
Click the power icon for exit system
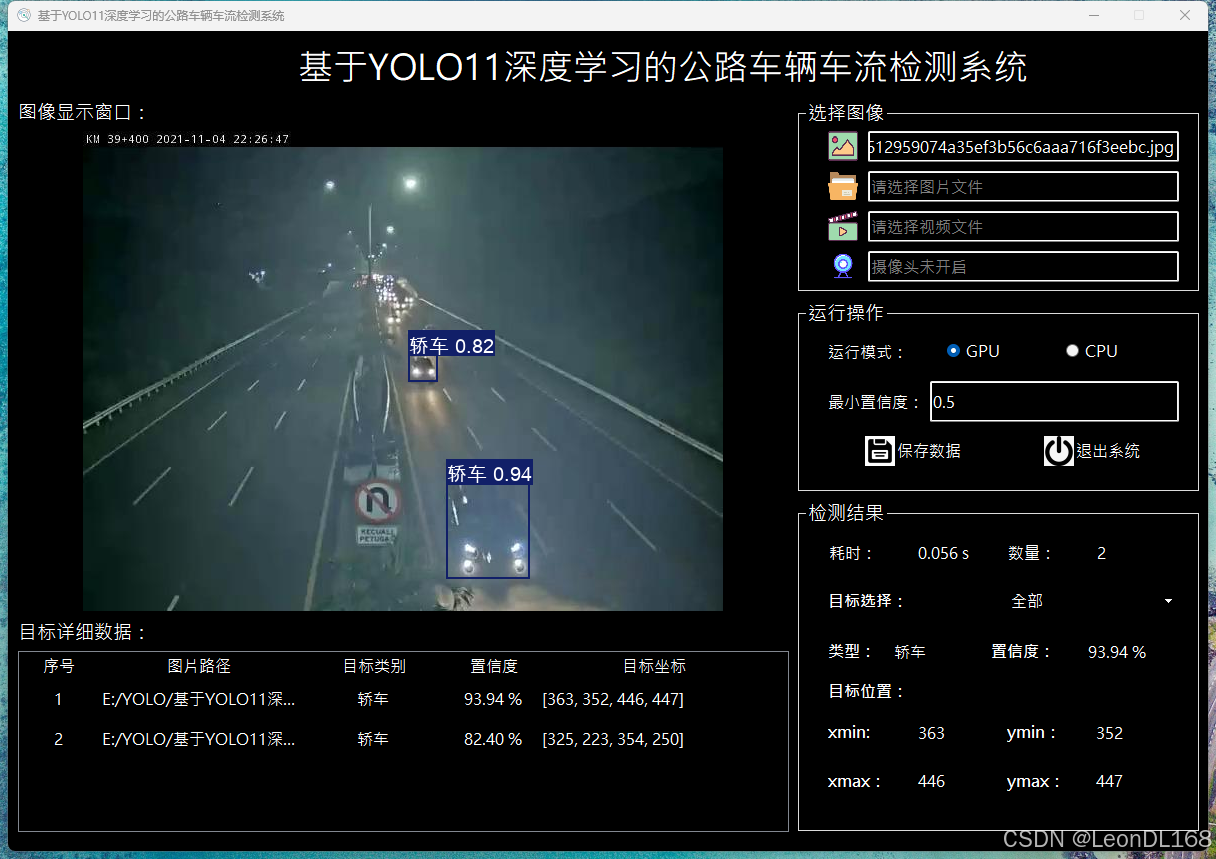pyautogui.click(x=1059, y=451)
